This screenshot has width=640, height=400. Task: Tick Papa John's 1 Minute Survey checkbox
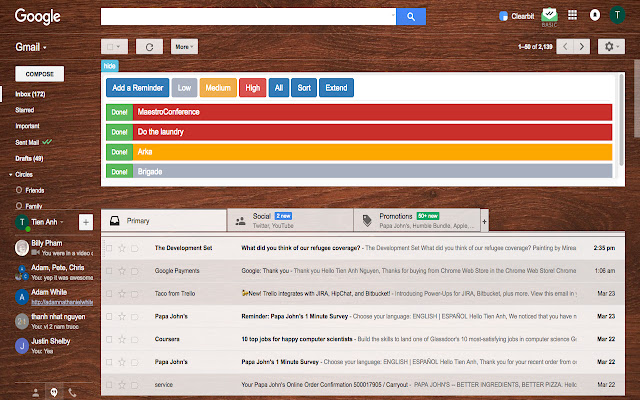[109, 362]
